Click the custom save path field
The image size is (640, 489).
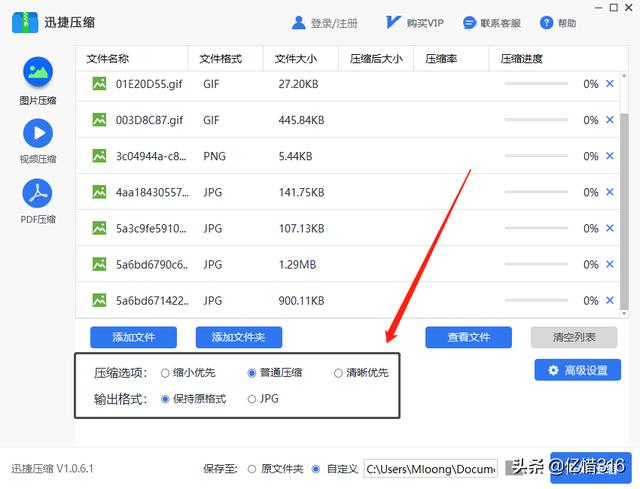(430, 468)
